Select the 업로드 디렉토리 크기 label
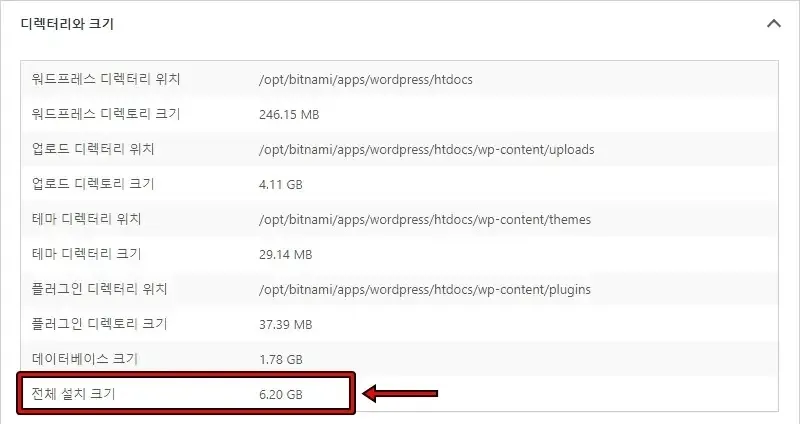Viewport: 800px width, 424px height. pyautogui.click(x=93, y=184)
